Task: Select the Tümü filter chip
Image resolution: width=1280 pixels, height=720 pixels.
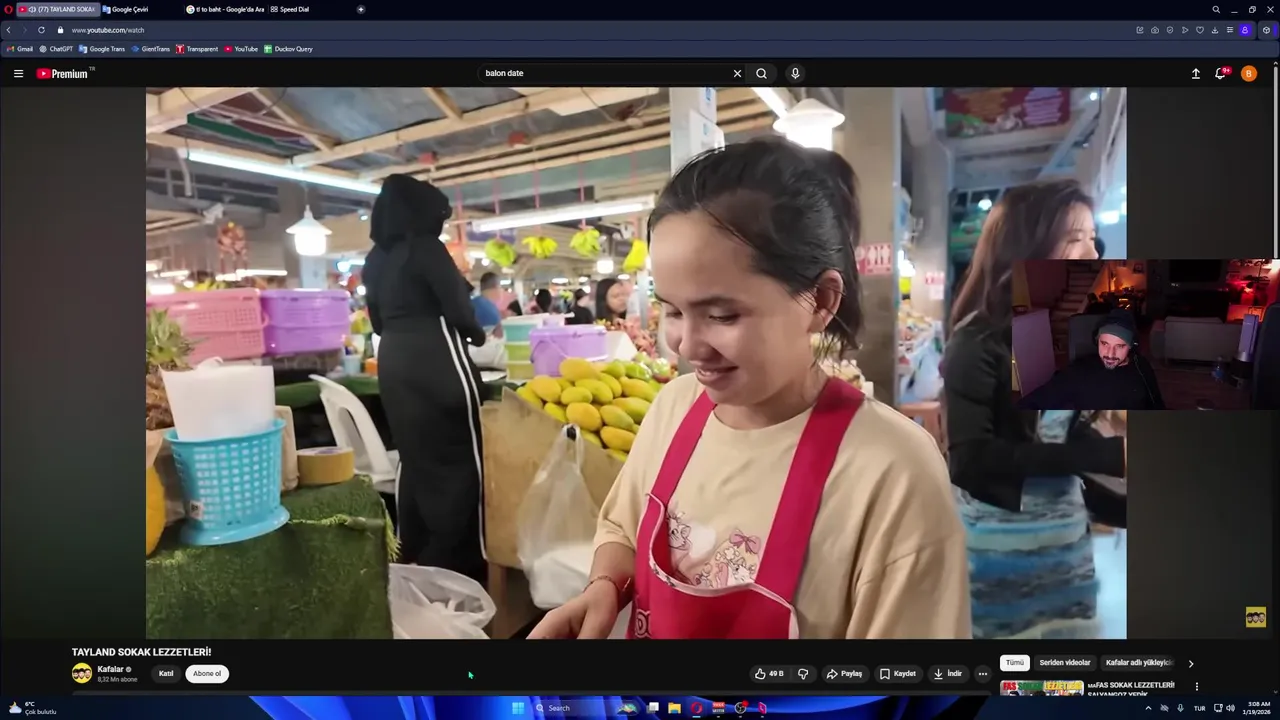Action: (1015, 663)
